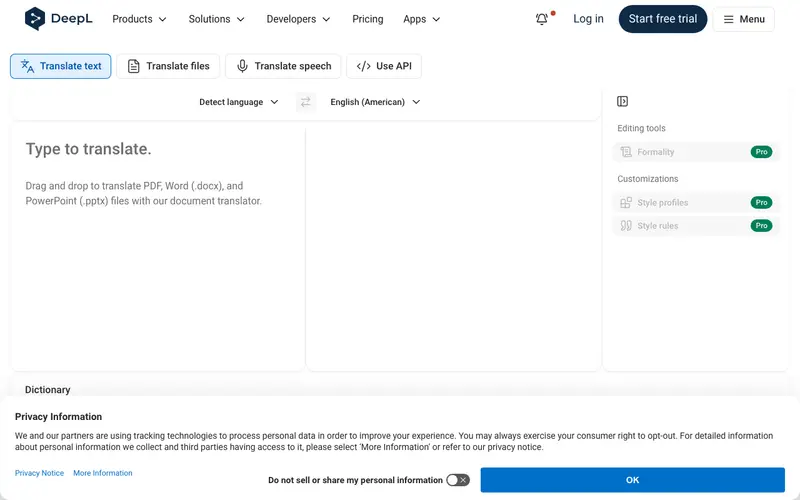
Task: Click the Privacy Information heading
Action: (58, 417)
